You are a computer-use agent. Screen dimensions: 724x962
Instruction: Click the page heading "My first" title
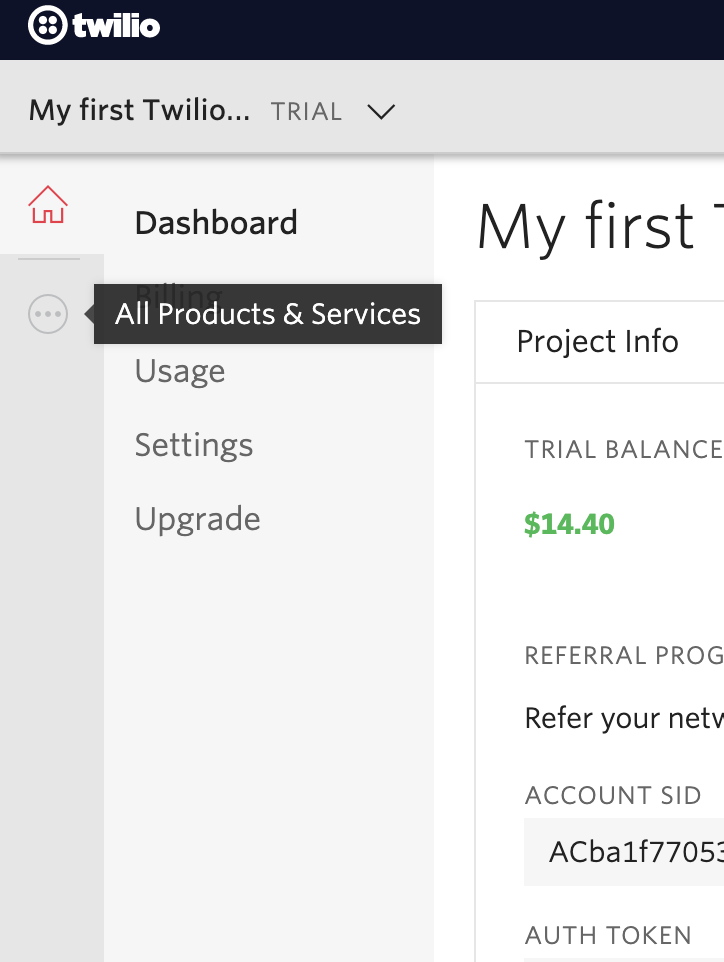(x=585, y=226)
